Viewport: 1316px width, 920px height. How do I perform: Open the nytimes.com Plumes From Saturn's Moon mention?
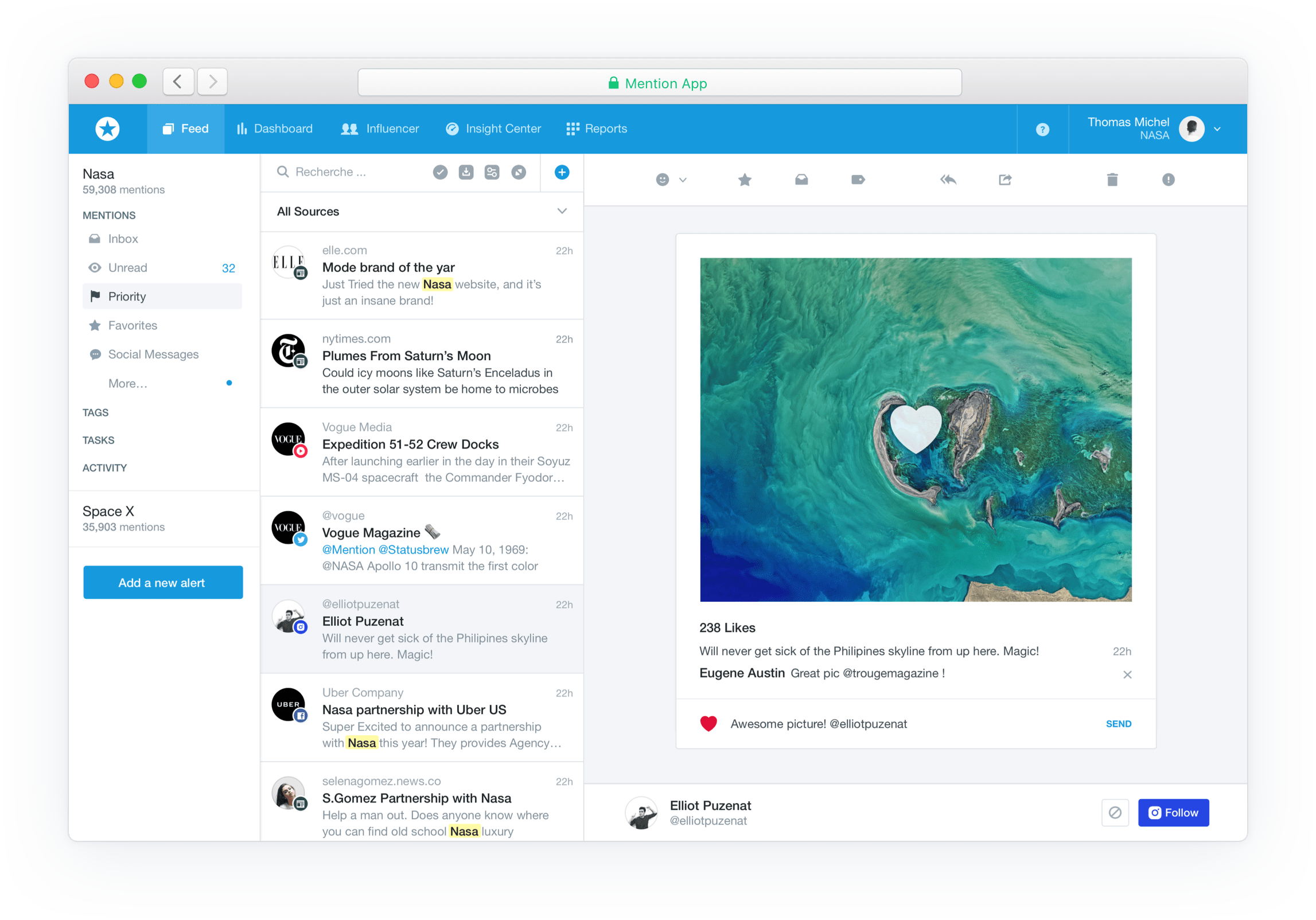(x=422, y=364)
